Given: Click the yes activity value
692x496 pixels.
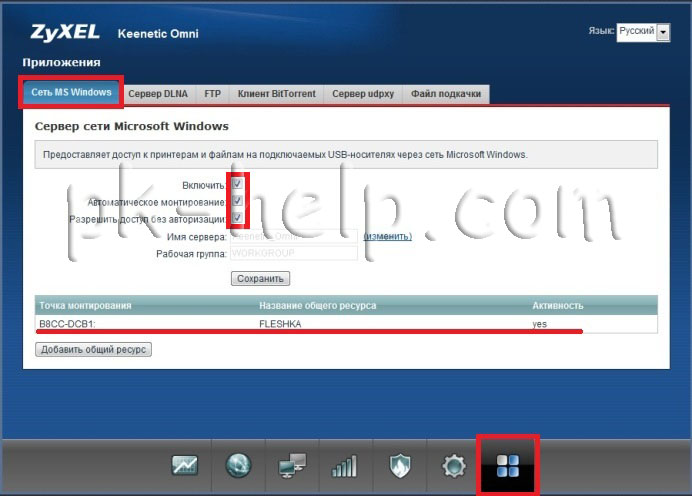Looking at the screenshot, I should (539, 324).
